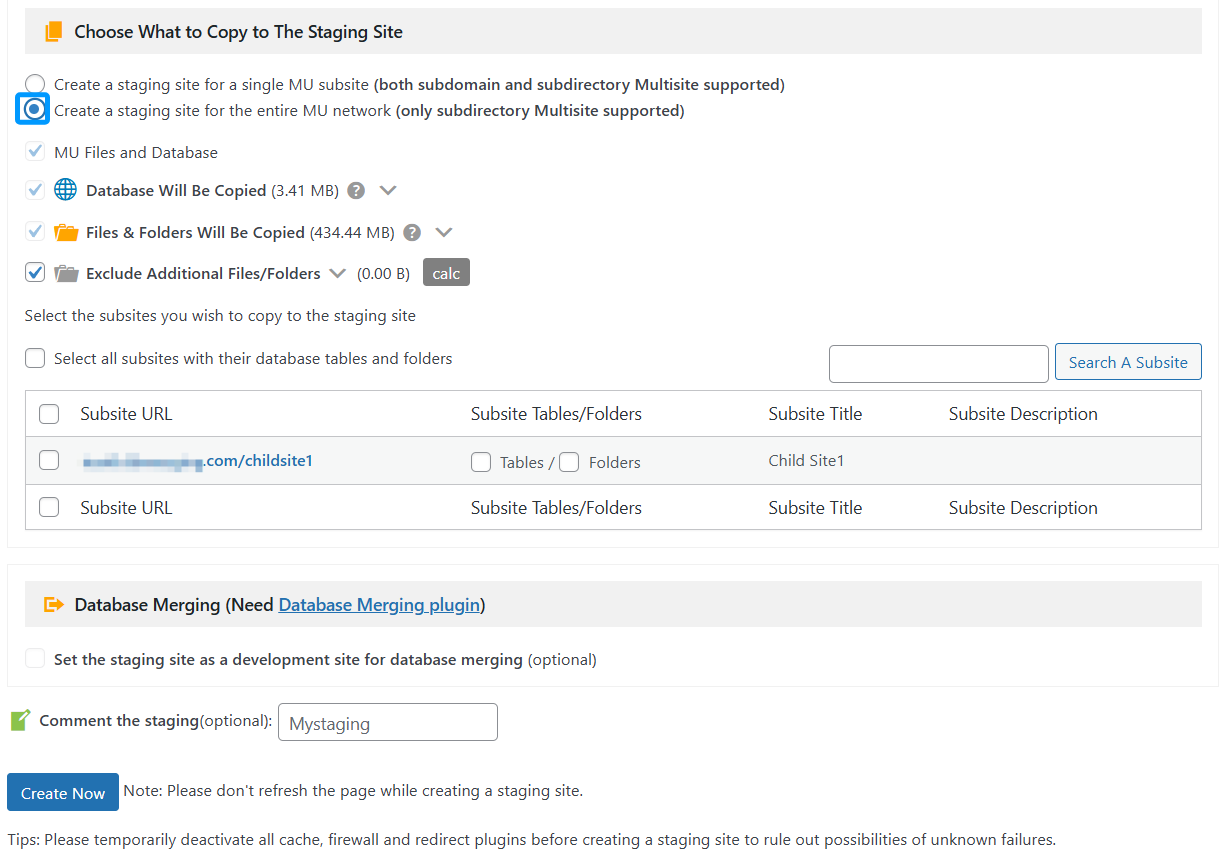The image size is (1228, 856).
Task: Click the Database Merging arrow icon
Action: pyautogui.click(x=54, y=605)
